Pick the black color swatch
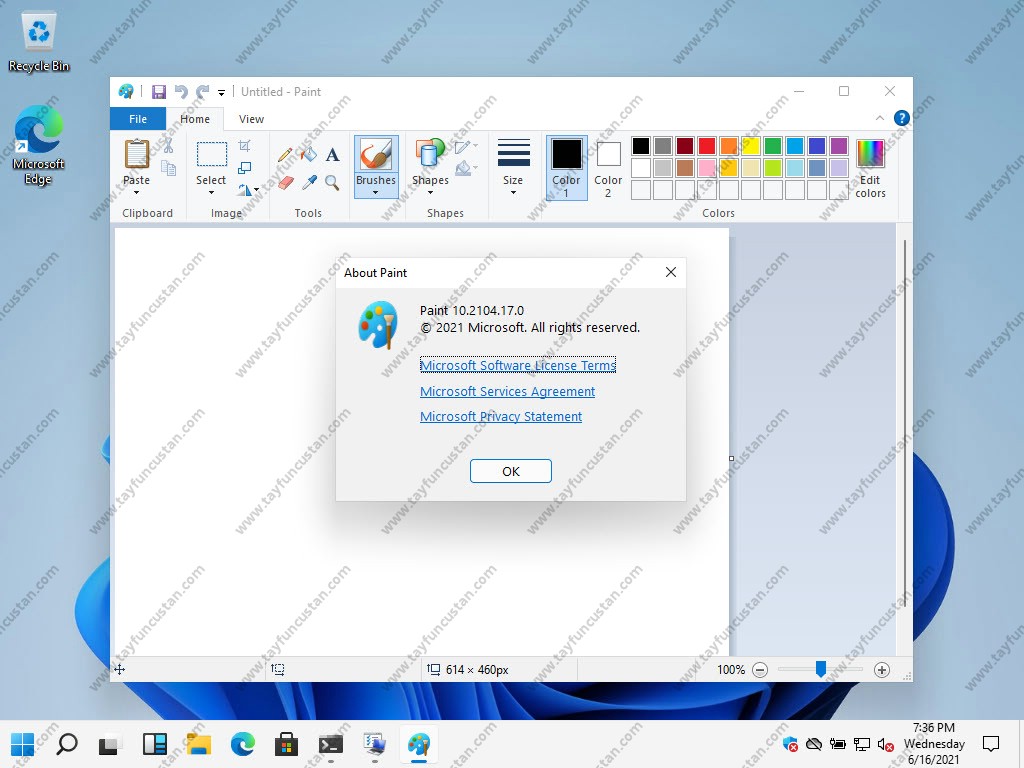 point(641,146)
